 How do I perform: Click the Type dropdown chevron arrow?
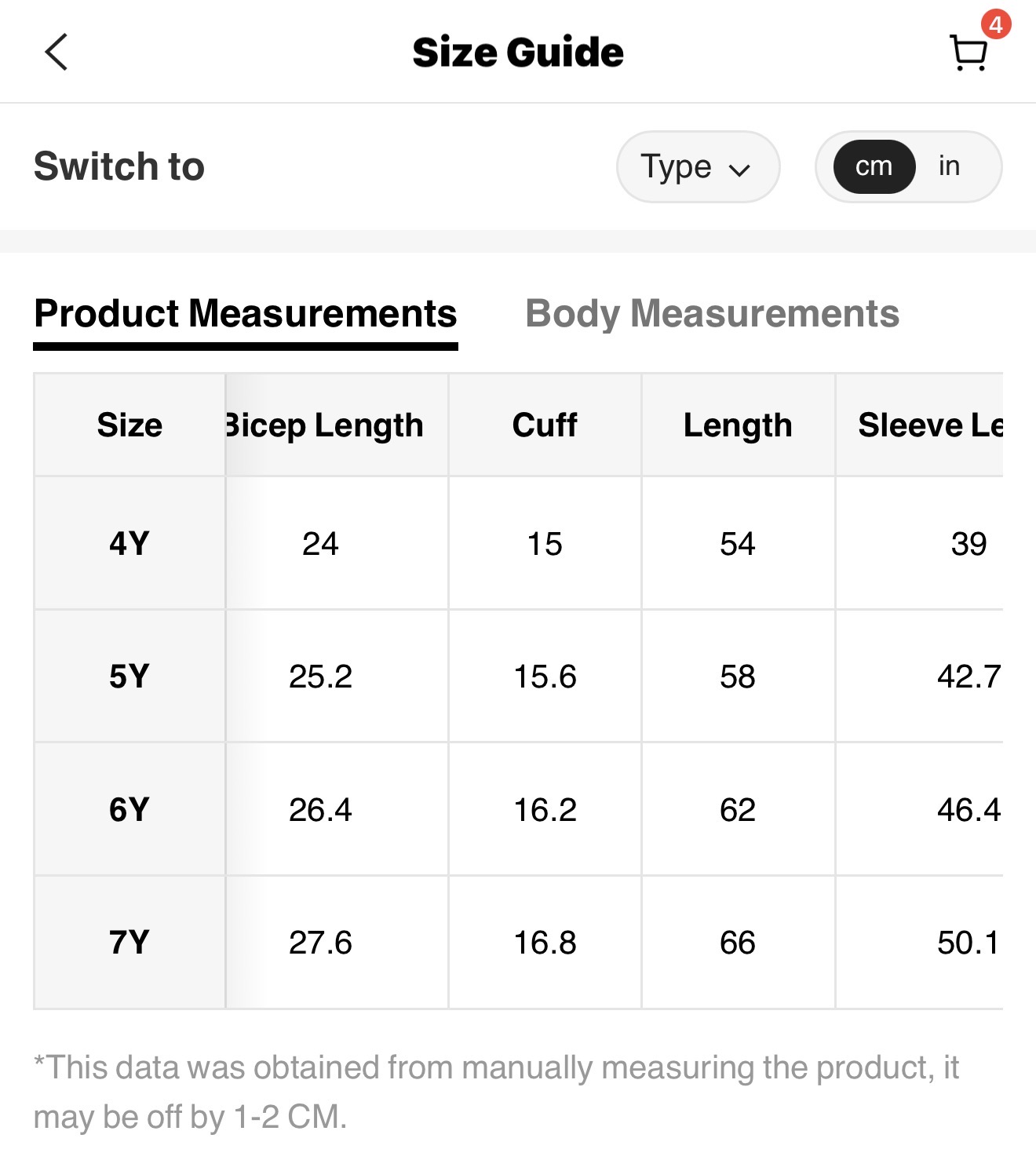coord(739,169)
